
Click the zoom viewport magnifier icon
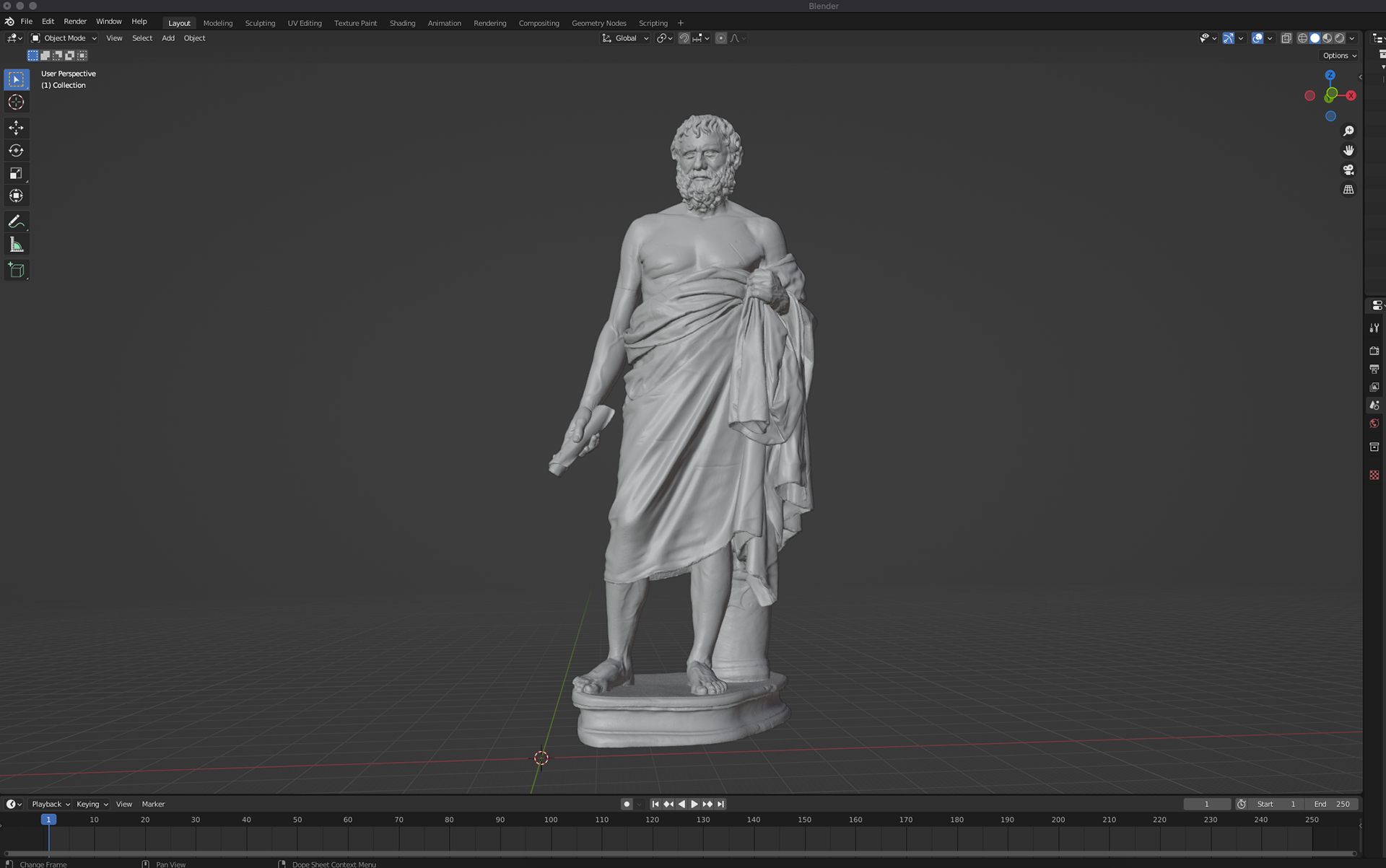click(1348, 131)
